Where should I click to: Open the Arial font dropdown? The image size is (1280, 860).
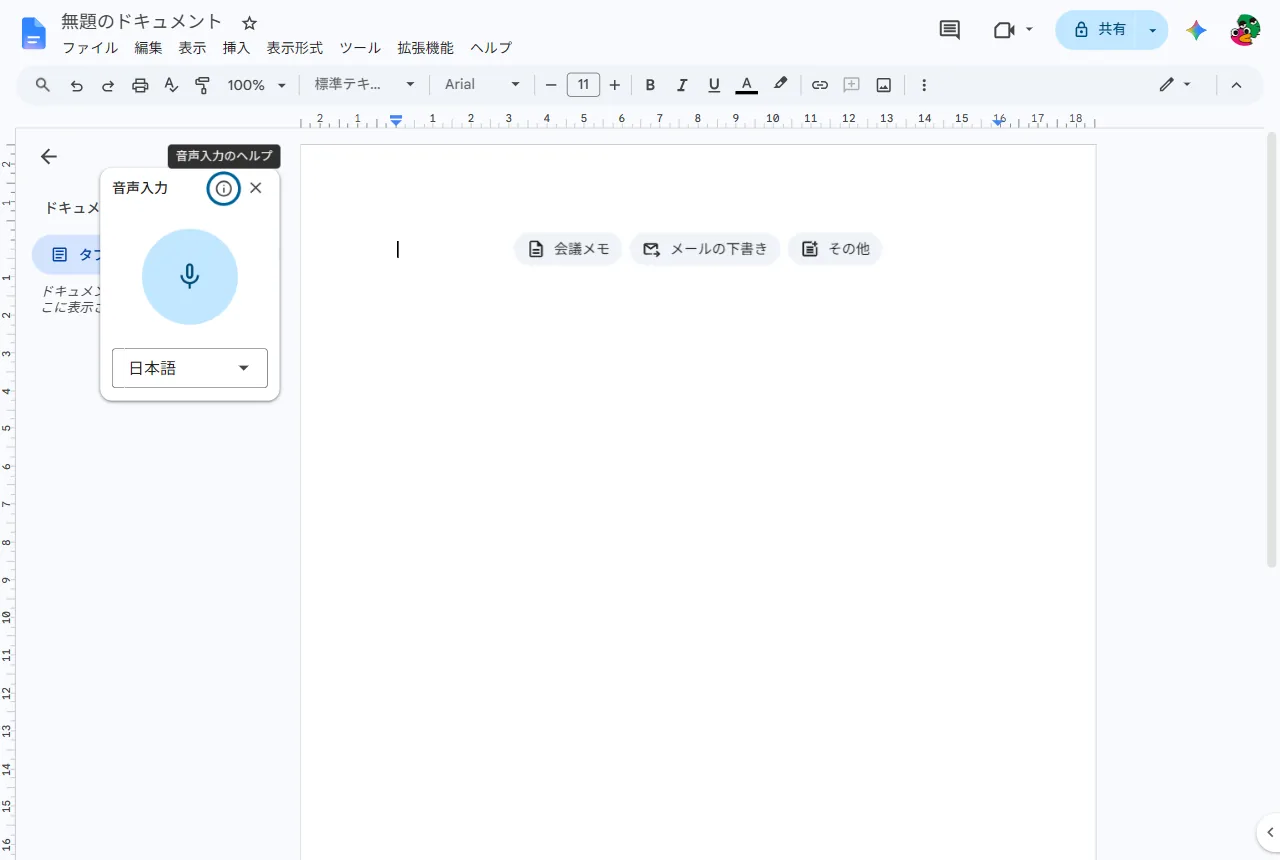pos(483,85)
